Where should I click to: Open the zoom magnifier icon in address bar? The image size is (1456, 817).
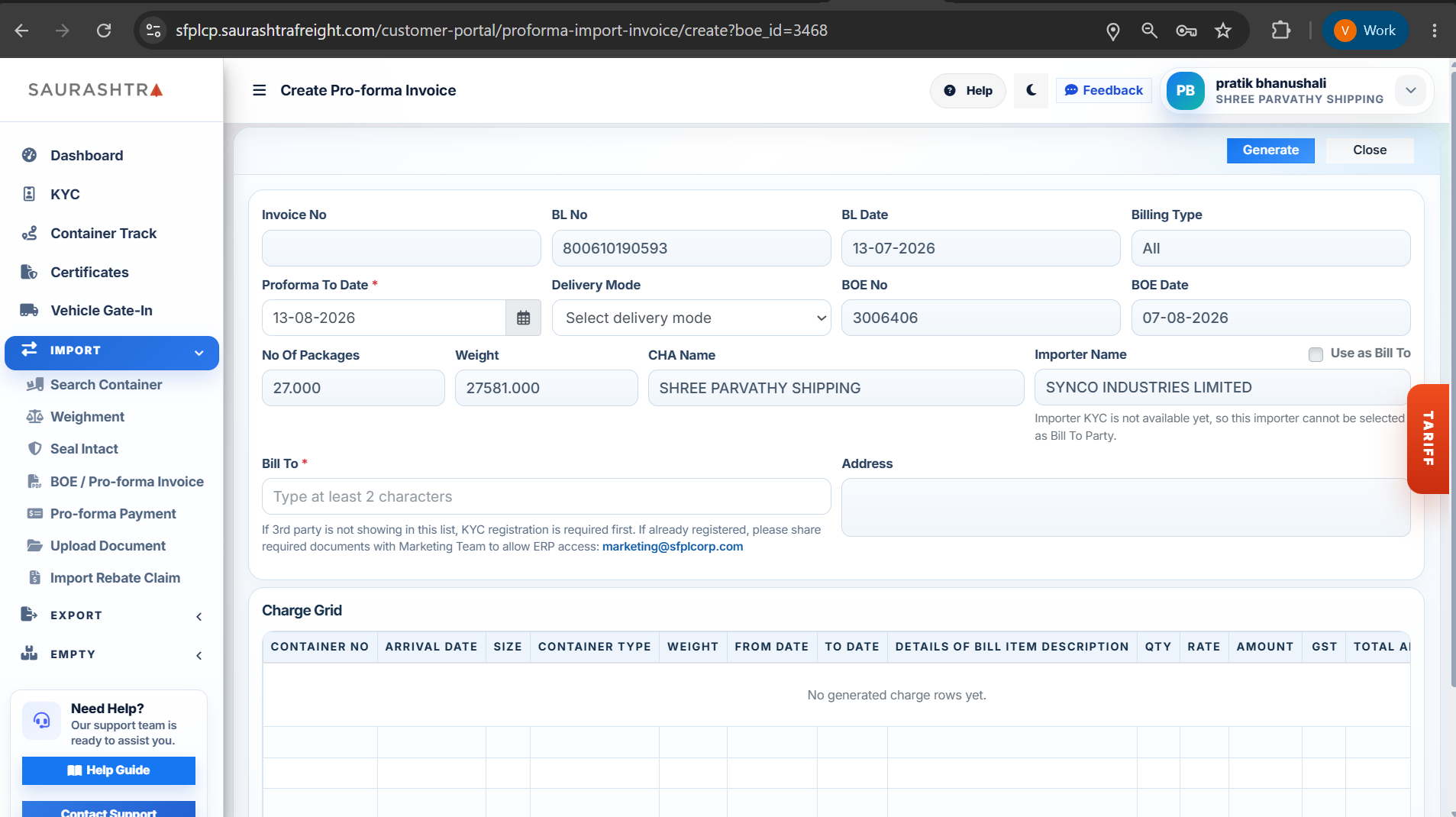[x=1149, y=31]
